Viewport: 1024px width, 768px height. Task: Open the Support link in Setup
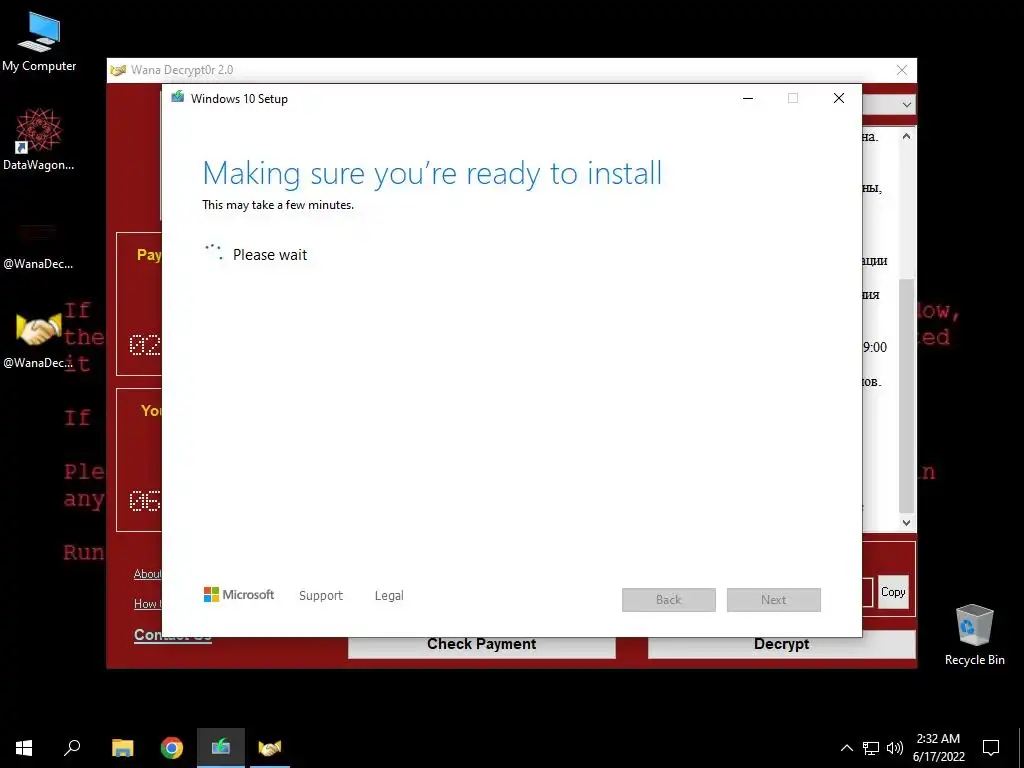[x=321, y=596]
